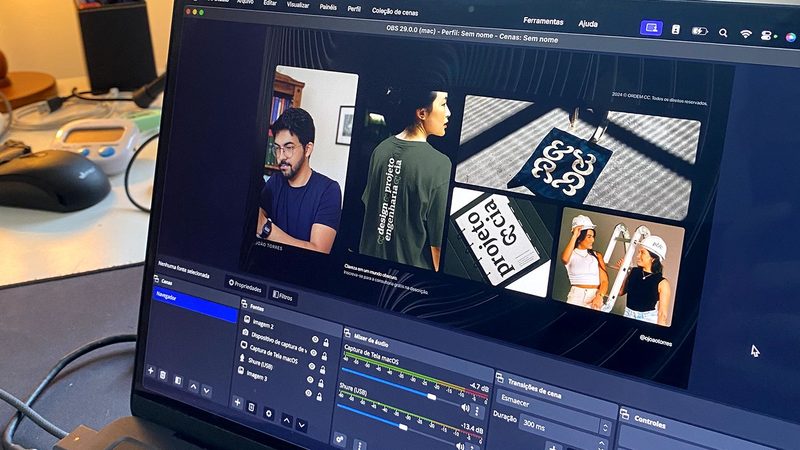Add a new scene in Cenas panel
The height and width of the screenshot is (450, 800).
point(151,371)
